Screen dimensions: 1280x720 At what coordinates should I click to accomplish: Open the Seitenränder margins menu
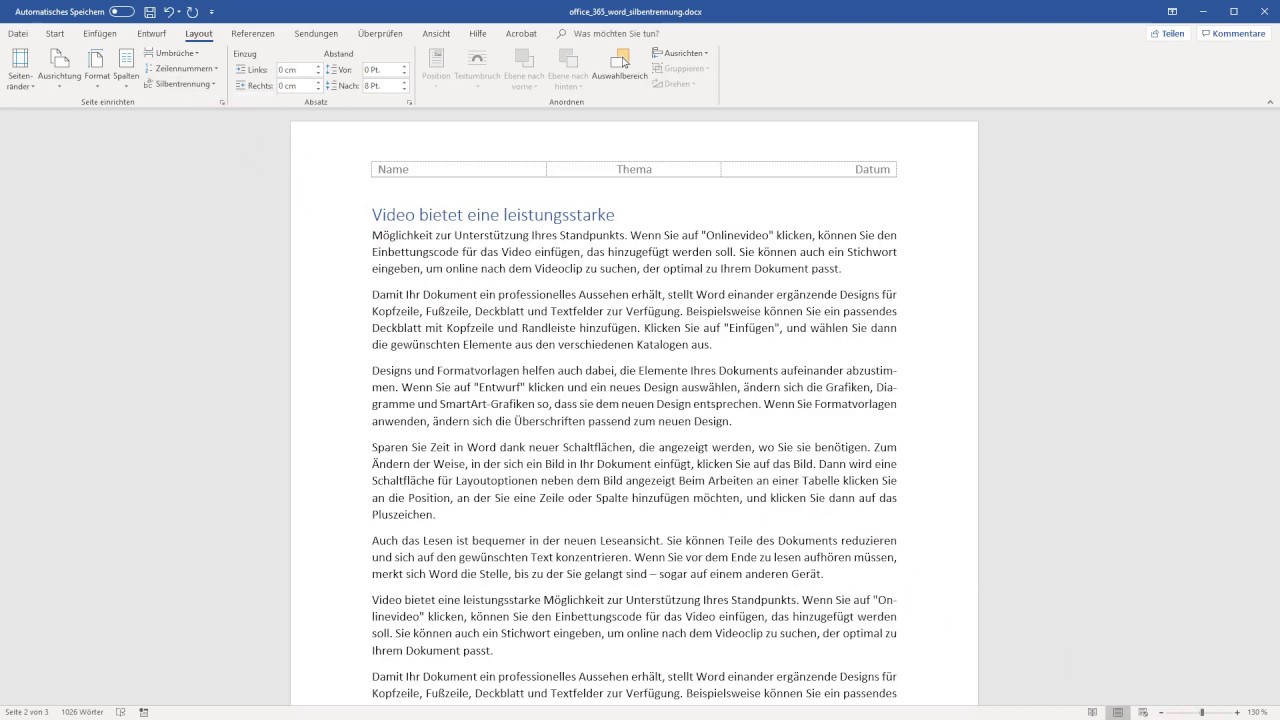click(20, 69)
